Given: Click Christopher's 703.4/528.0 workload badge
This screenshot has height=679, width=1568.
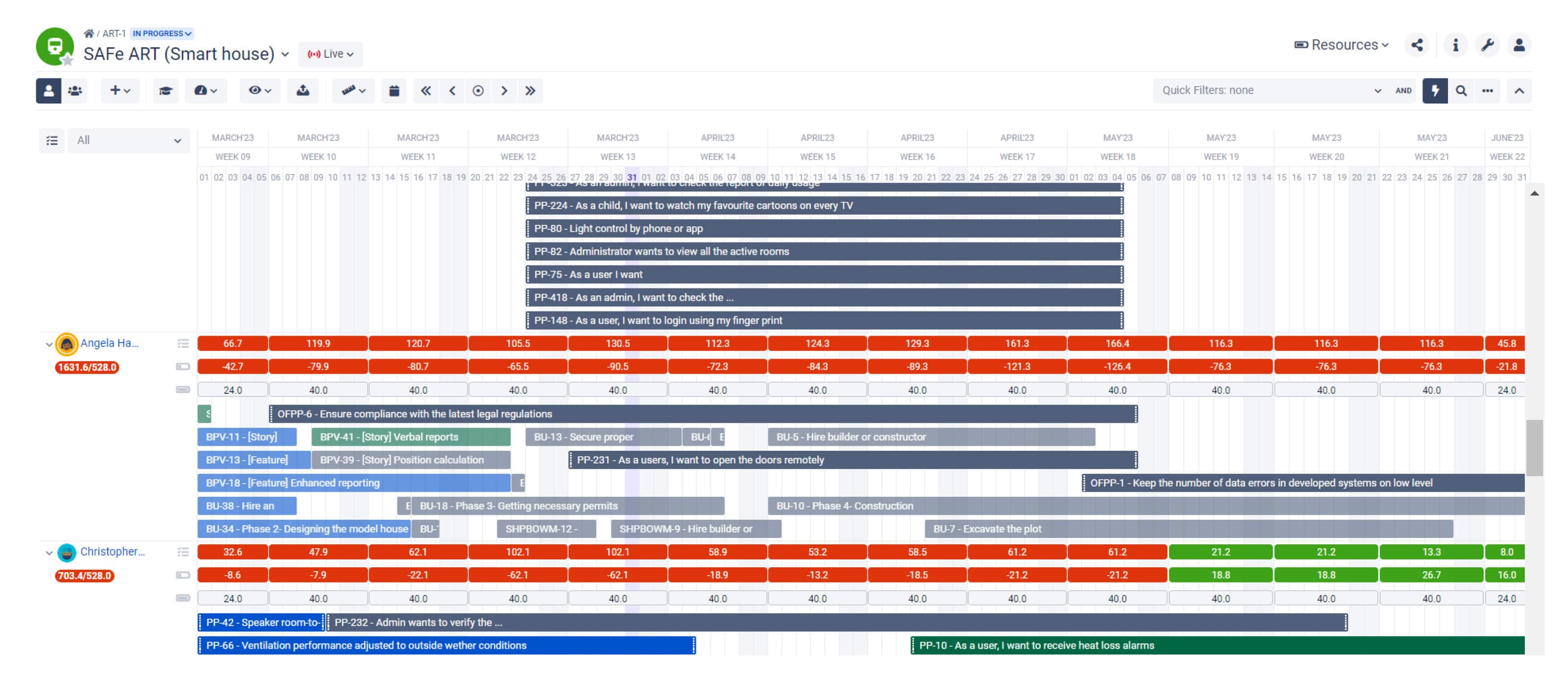Looking at the screenshot, I should point(85,576).
